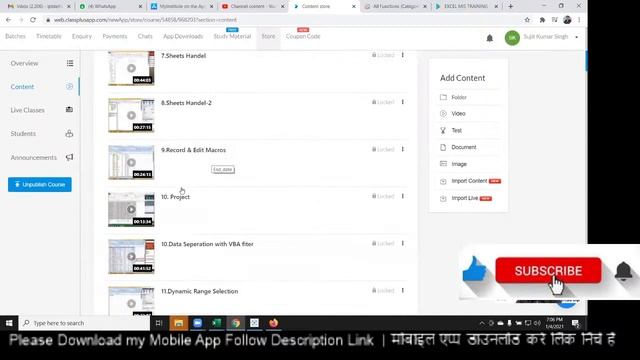Click the Import Live icon
The image size is (640, 360).
click(x=443, y=198)
